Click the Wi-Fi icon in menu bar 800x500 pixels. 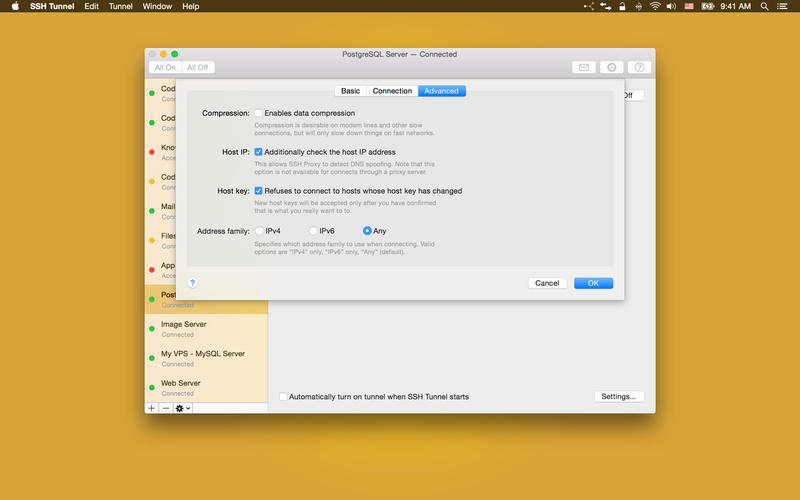click(655, 6)
